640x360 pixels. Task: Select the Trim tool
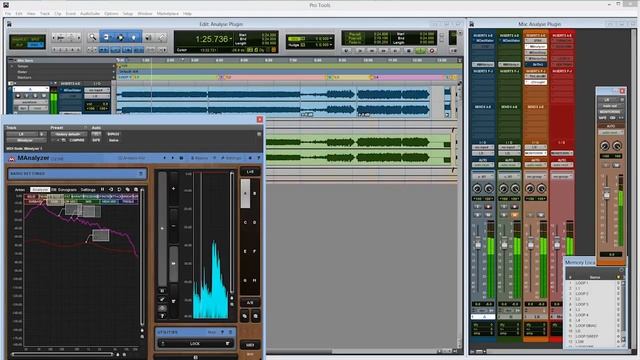coord(107,37)
